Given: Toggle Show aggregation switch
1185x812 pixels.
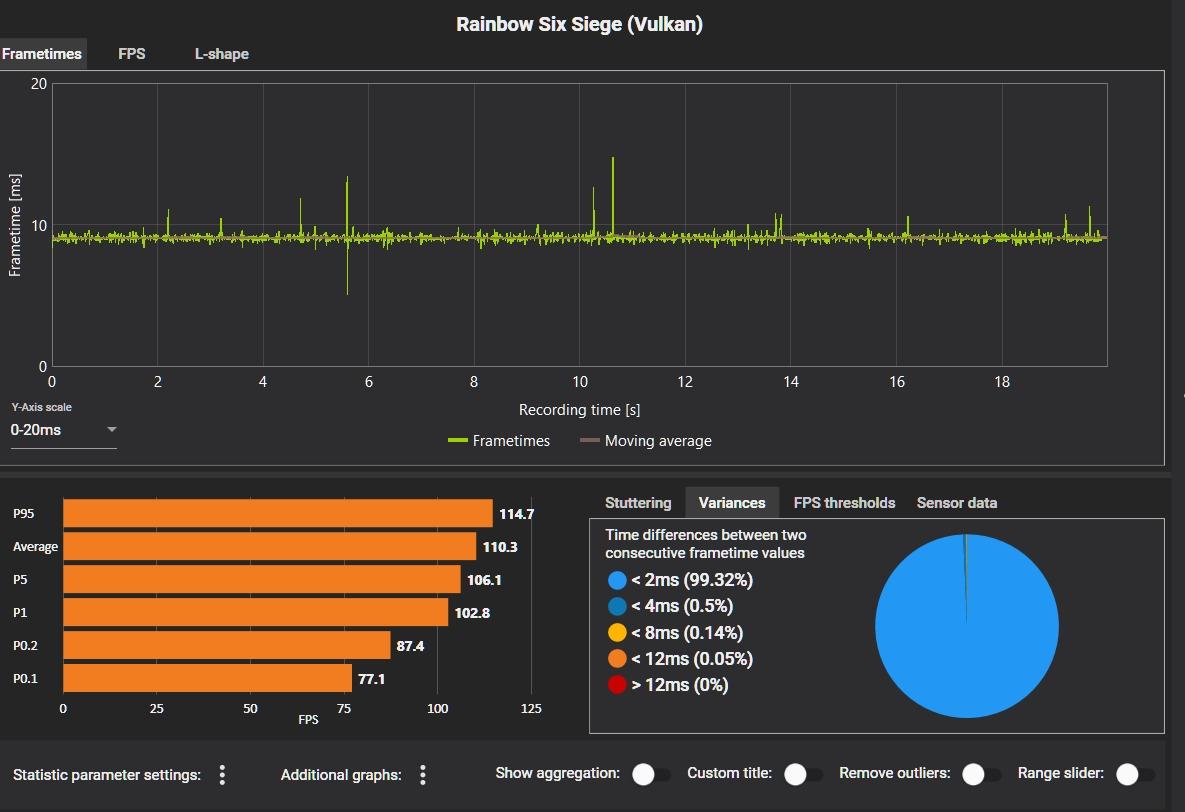Looking at the screenshot, I should point(651,774).
